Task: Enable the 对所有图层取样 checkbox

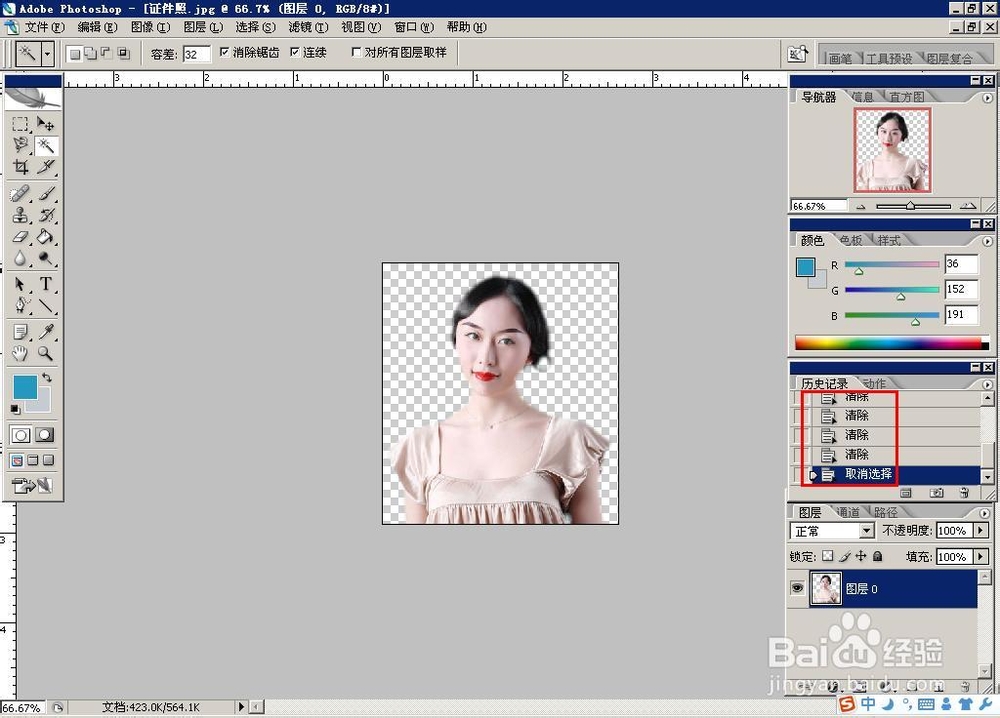Action: (357, 52)
